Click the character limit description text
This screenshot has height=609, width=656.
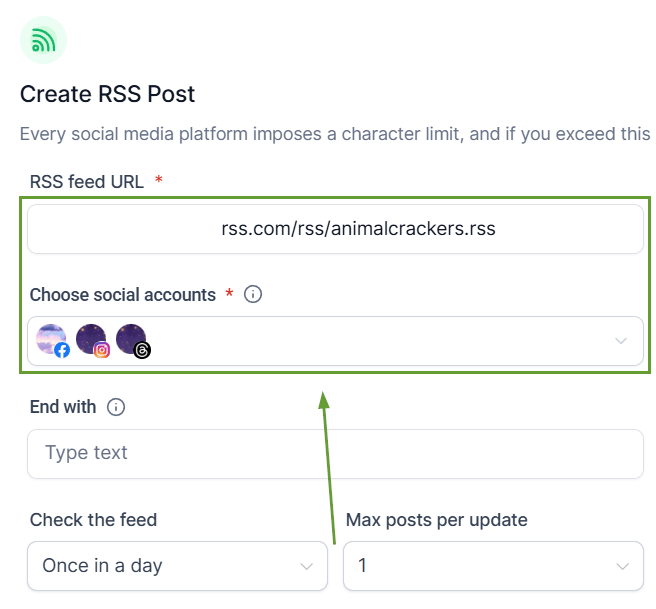(335, 134)
